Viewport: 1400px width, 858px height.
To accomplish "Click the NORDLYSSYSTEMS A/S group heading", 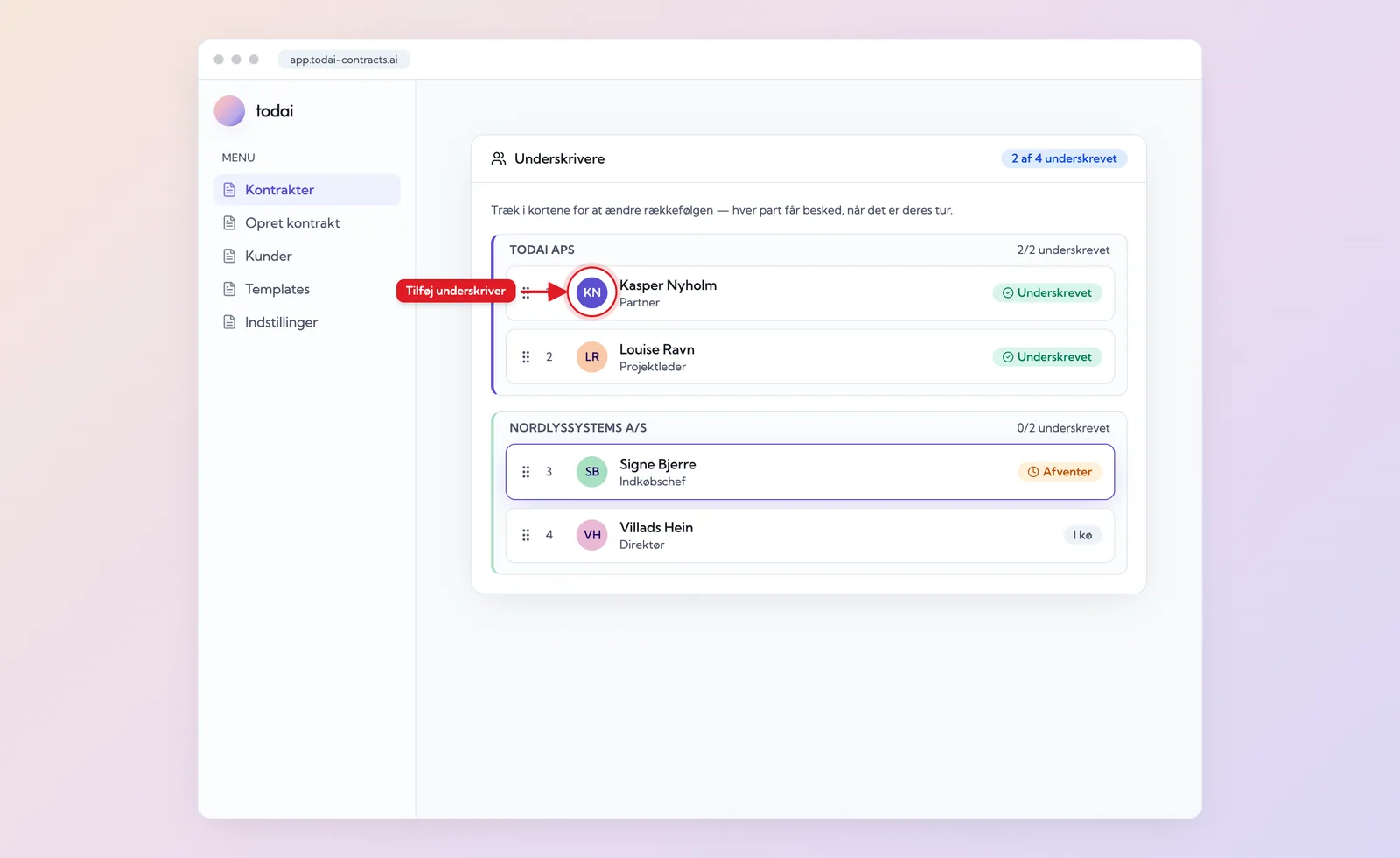I will pyautogui.click(x=578, y=428).
